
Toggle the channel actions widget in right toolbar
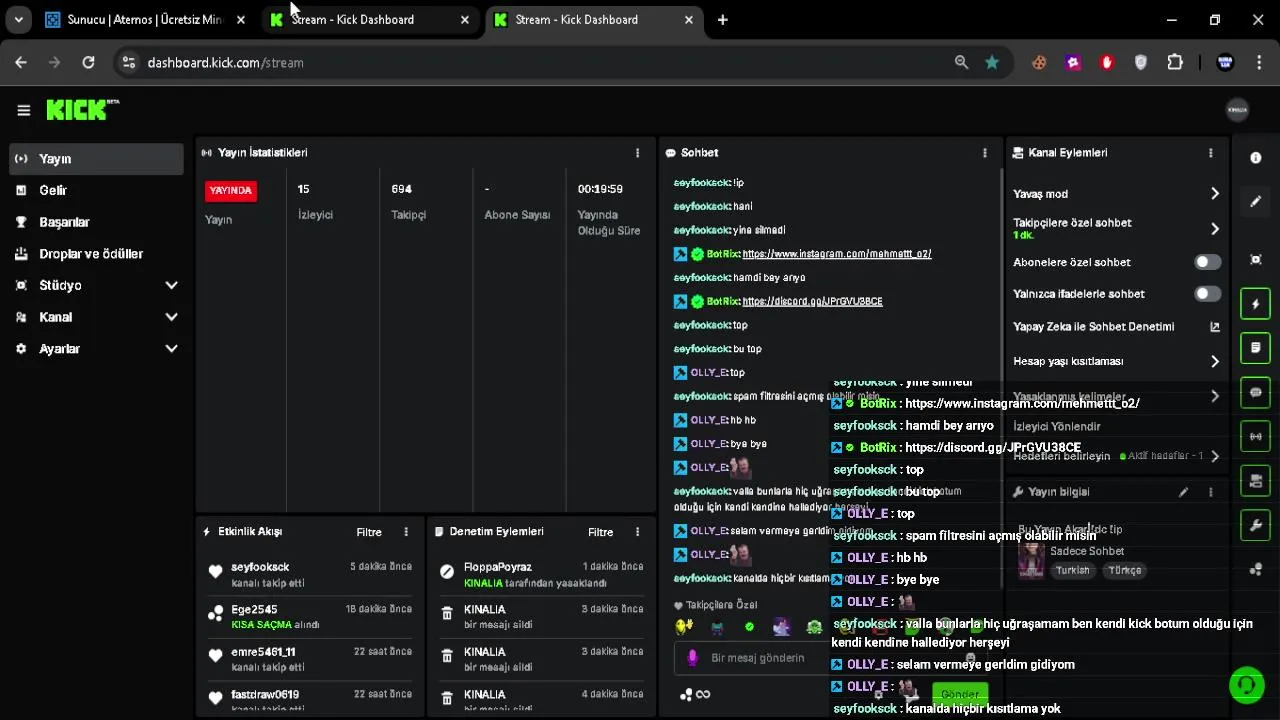pyautogui.click(x=1256, y=481)
